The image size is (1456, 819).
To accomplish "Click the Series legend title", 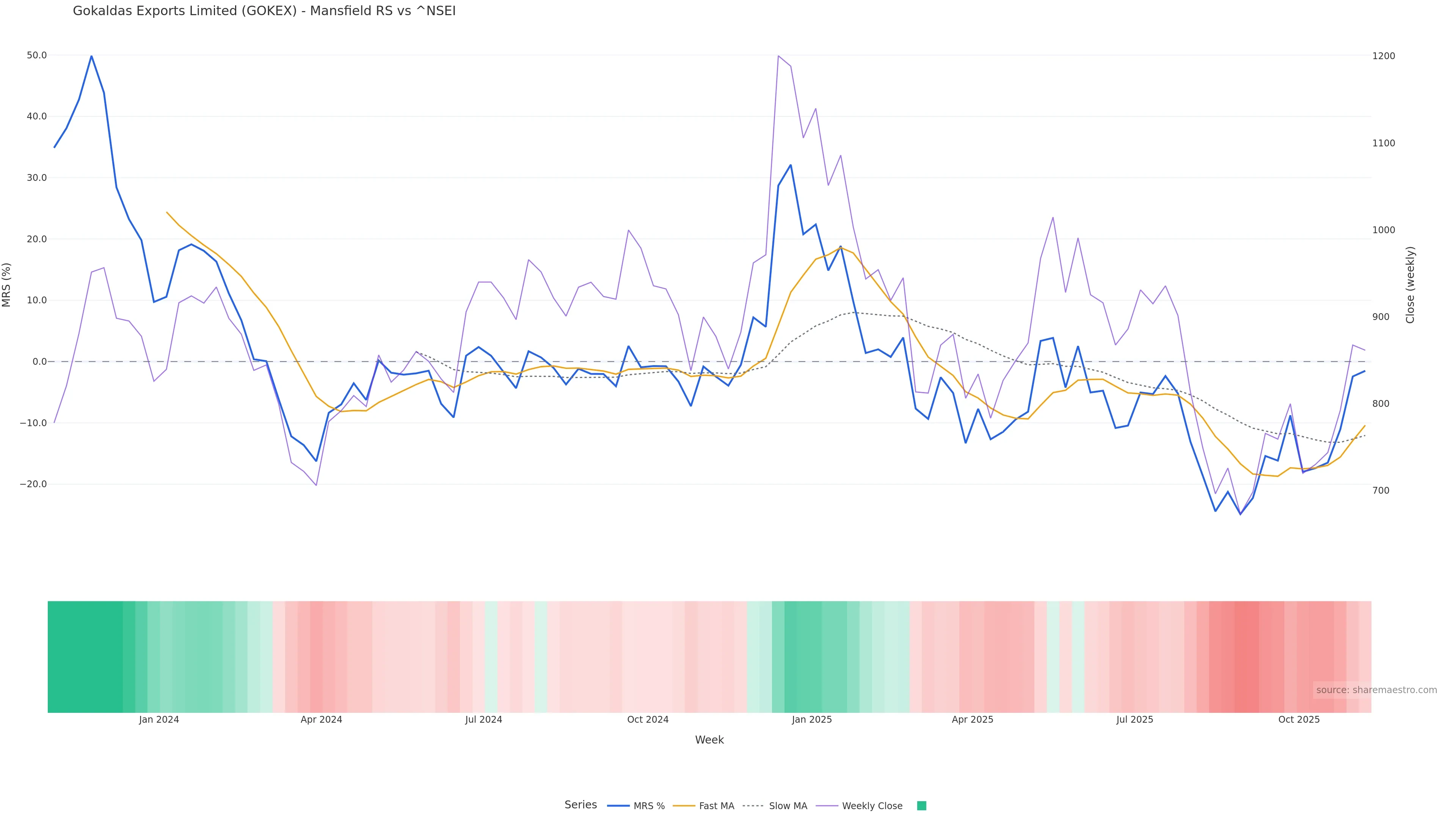I will (581, 805).
